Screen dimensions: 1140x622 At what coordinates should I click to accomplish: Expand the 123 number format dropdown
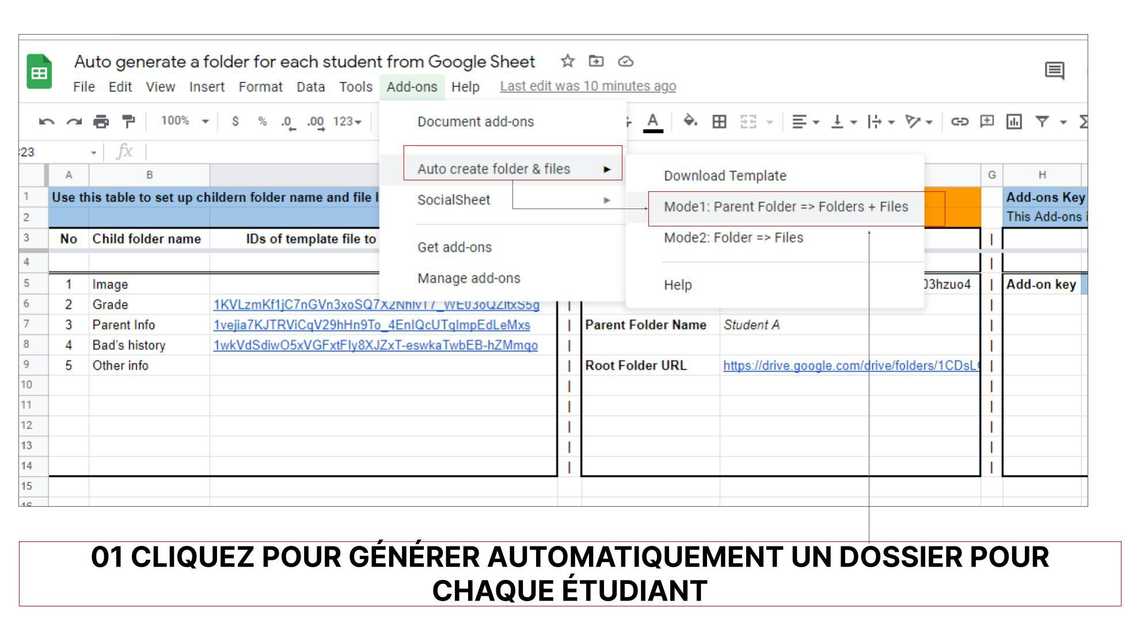pos(347,122)
